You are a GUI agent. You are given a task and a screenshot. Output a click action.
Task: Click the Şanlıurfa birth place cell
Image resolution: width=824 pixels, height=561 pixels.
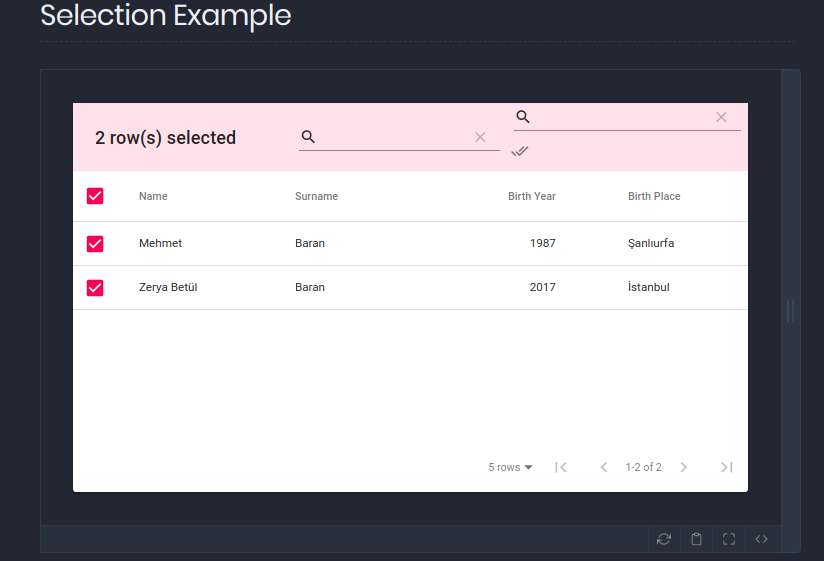(x=651, y=243)
